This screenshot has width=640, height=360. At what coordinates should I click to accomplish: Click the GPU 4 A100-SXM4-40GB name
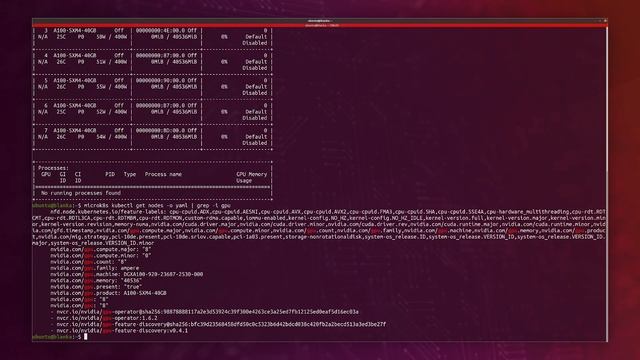(75, 56)
